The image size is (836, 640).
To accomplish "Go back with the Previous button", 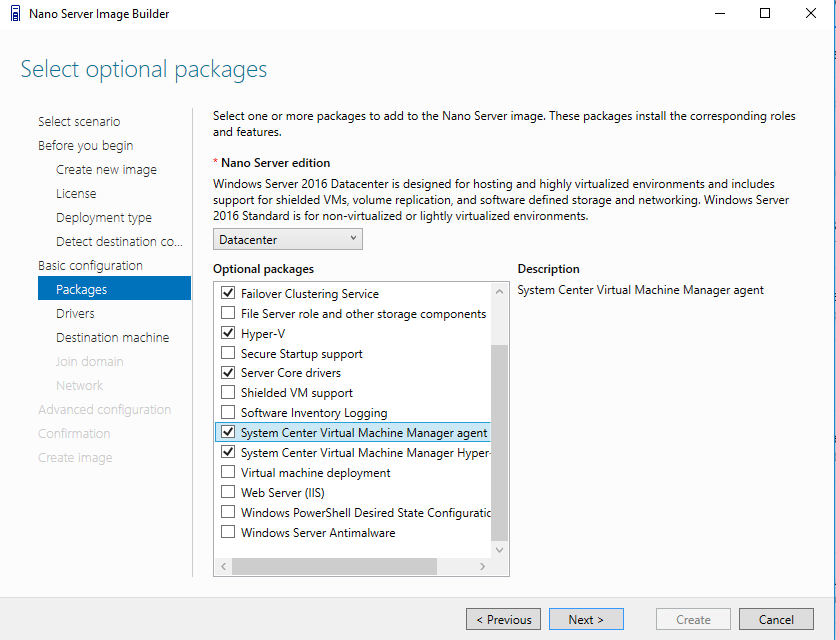I will tap(503, 619).
